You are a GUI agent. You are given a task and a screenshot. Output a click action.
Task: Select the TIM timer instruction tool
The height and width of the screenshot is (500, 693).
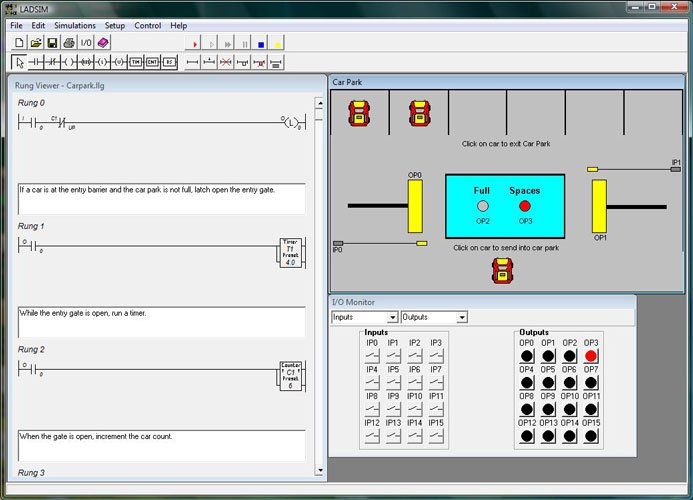[135, 62]
